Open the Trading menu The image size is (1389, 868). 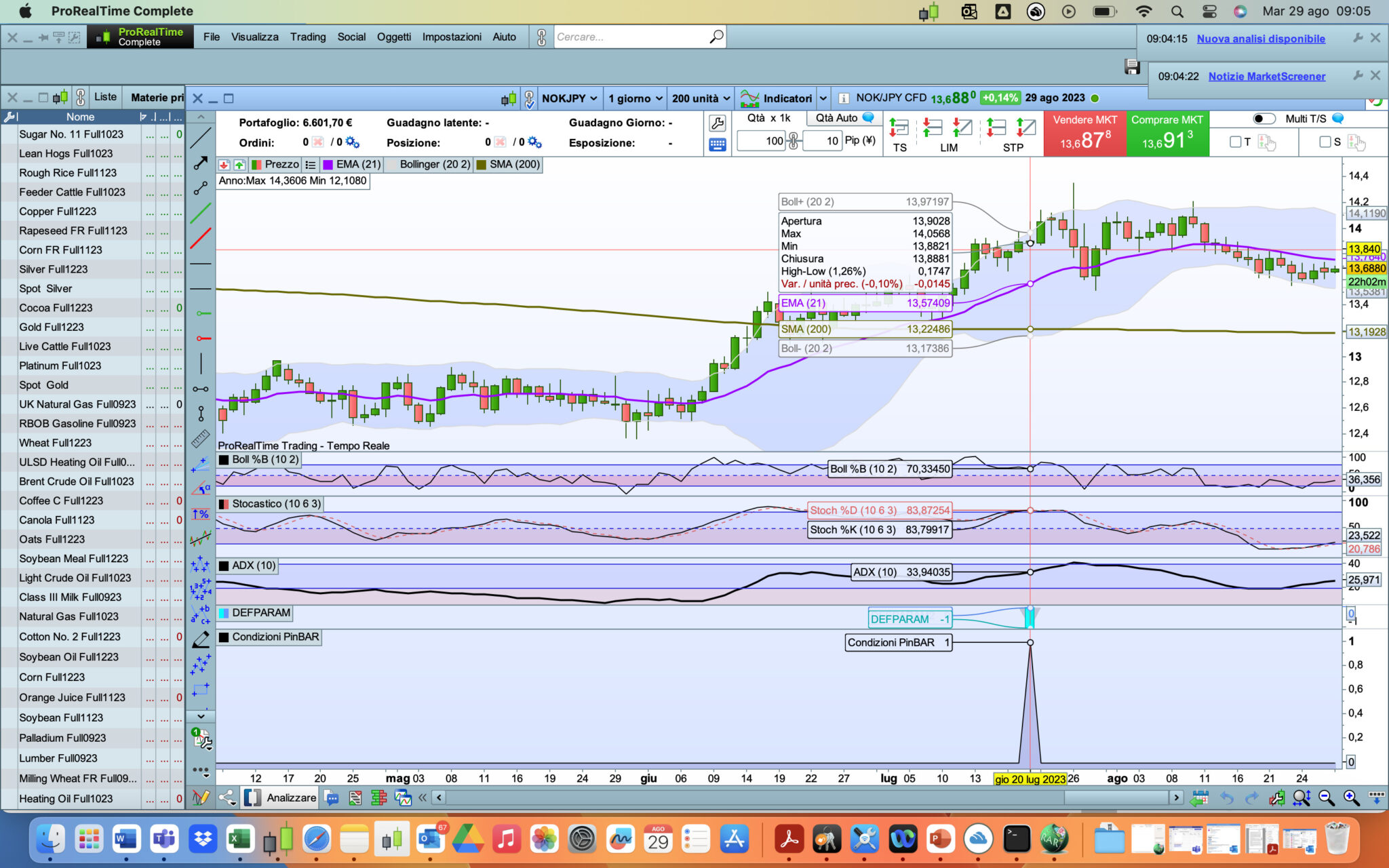[308, 37]
